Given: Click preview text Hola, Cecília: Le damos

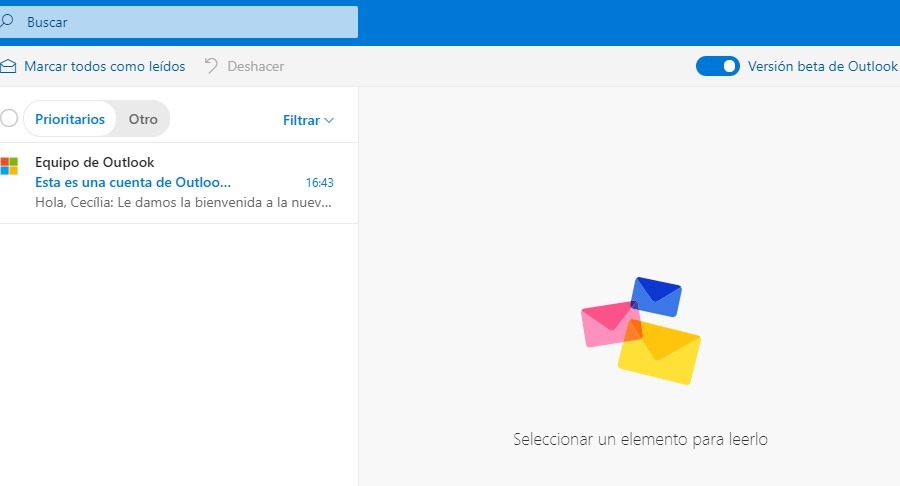Looking at the screenshot, I should click(183, 203).
